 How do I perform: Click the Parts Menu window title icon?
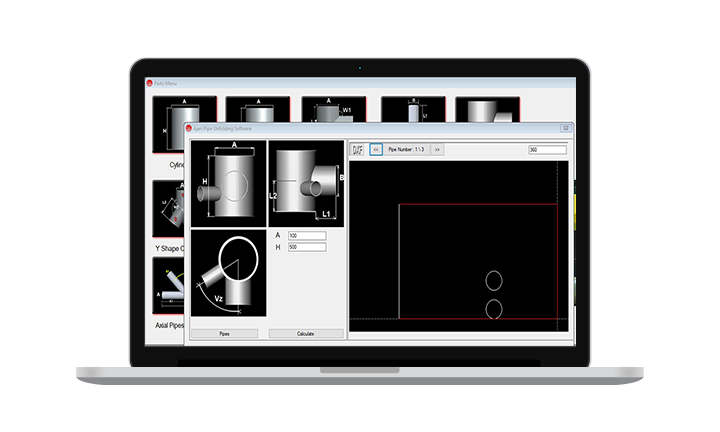149,83
